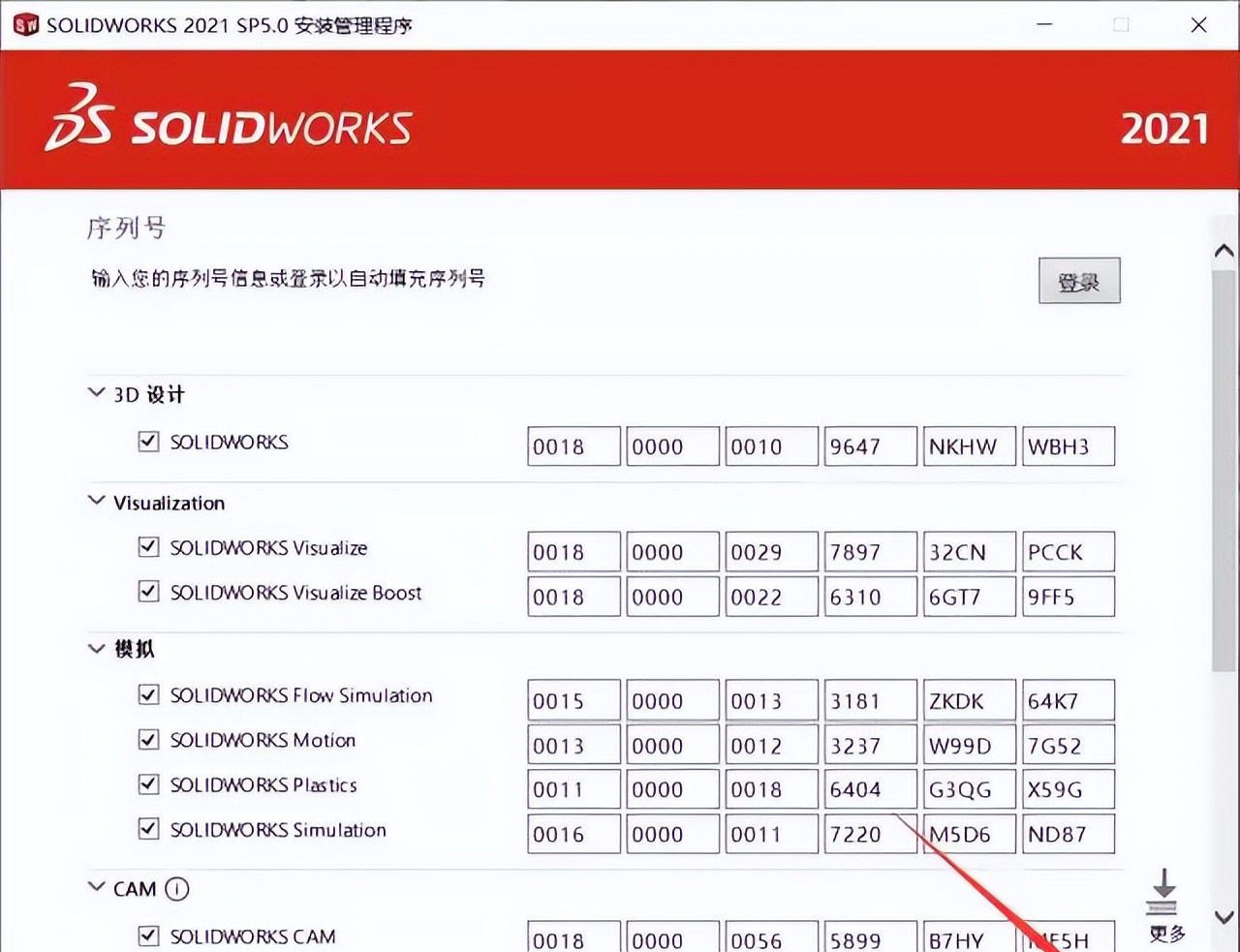Click the vertical scrollbar thumb
This screenshot has width=1240, height=952.
(x=1224, y=470)
